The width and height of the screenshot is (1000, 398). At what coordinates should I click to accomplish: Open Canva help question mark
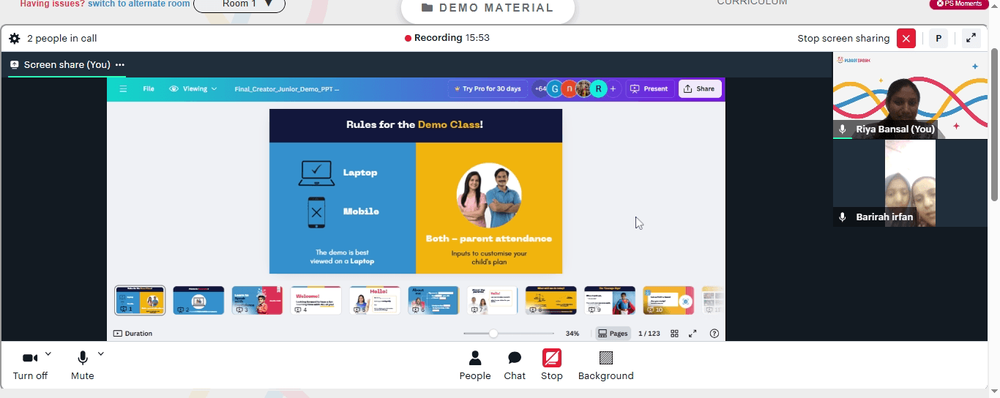(714, 334)
